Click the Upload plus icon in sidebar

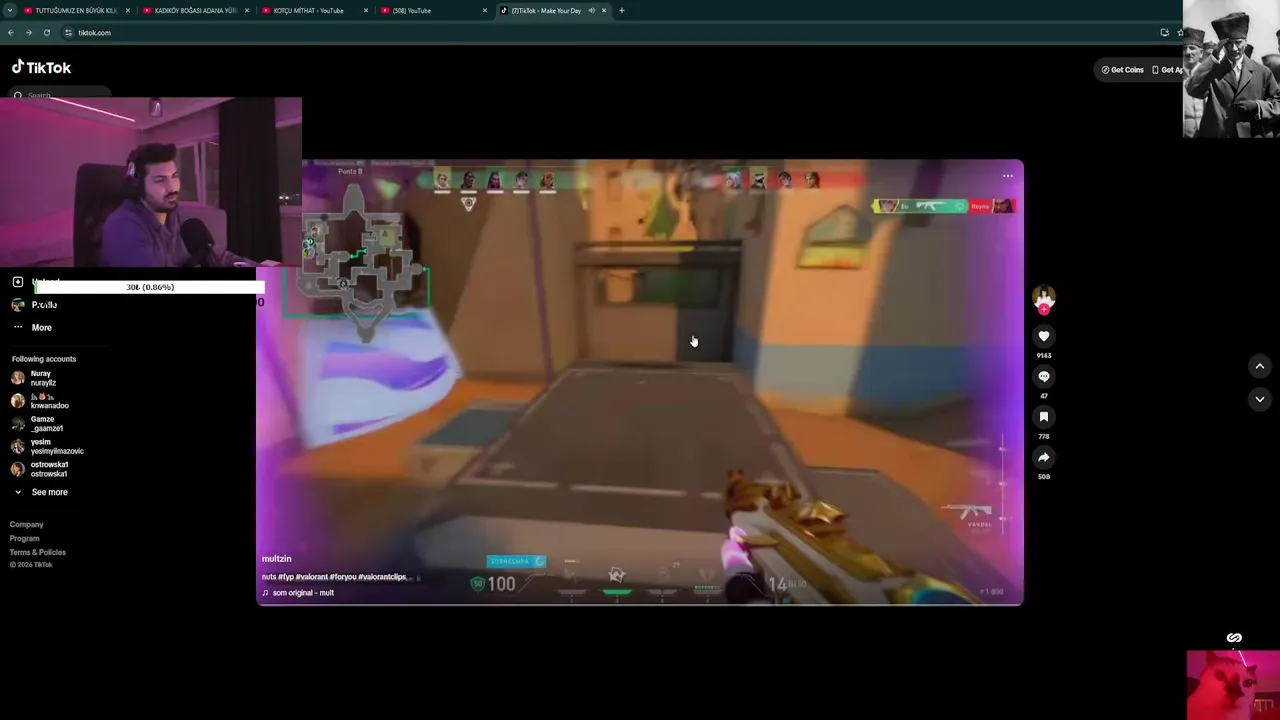pyautogui.click(x=17, y=282)
